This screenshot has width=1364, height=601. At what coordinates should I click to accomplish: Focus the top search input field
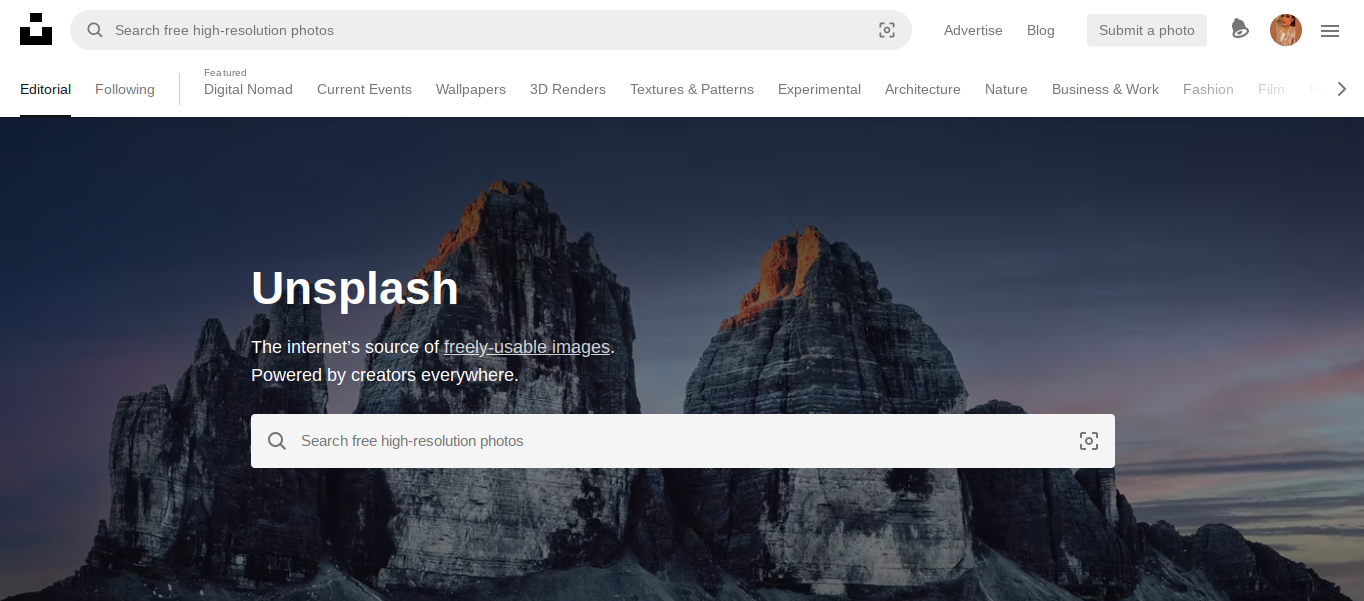491,30
